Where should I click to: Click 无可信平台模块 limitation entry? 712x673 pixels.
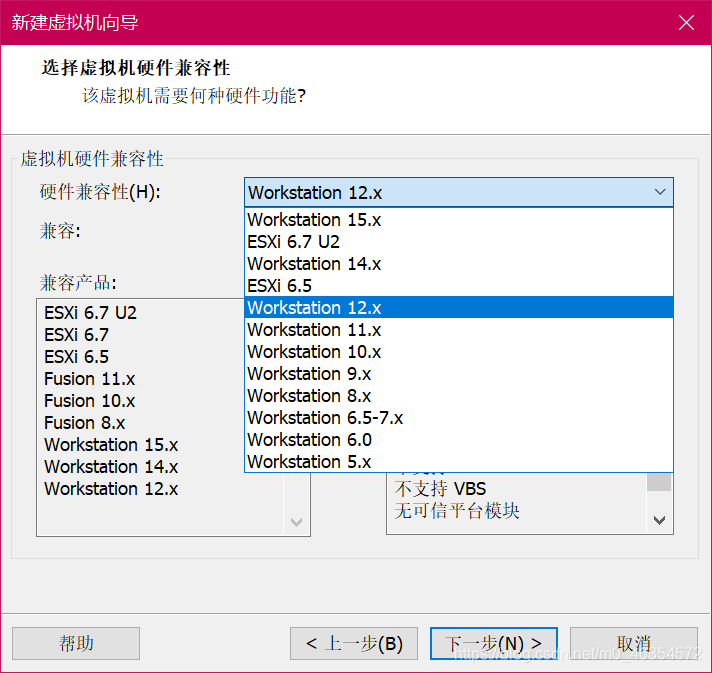point(457,511)
